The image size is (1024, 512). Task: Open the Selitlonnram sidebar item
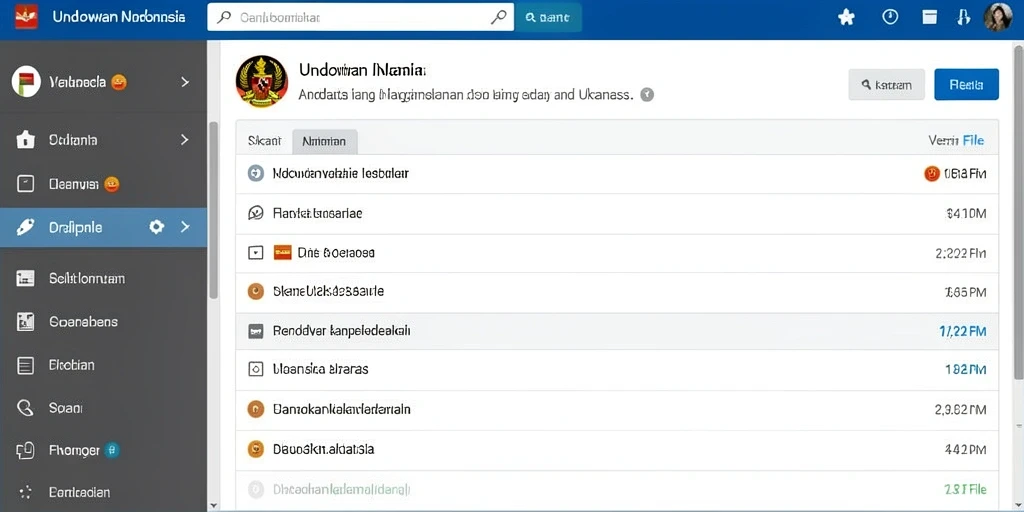(x=103, y=278)
